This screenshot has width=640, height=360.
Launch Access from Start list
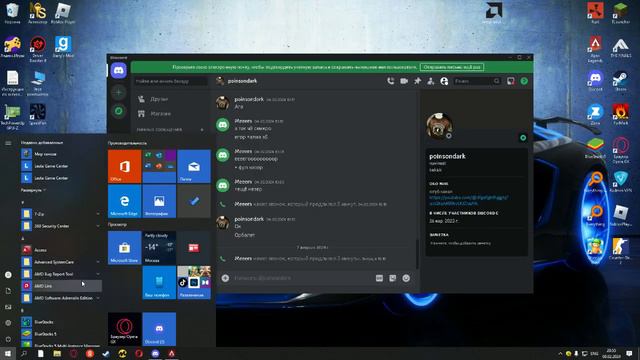tap(61, 250)
